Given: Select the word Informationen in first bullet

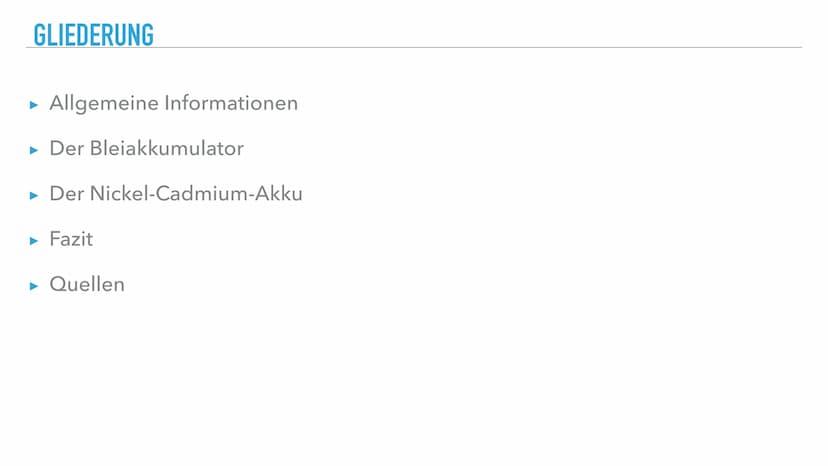Looking at the screenshot, I should click(x=231, y=103).
